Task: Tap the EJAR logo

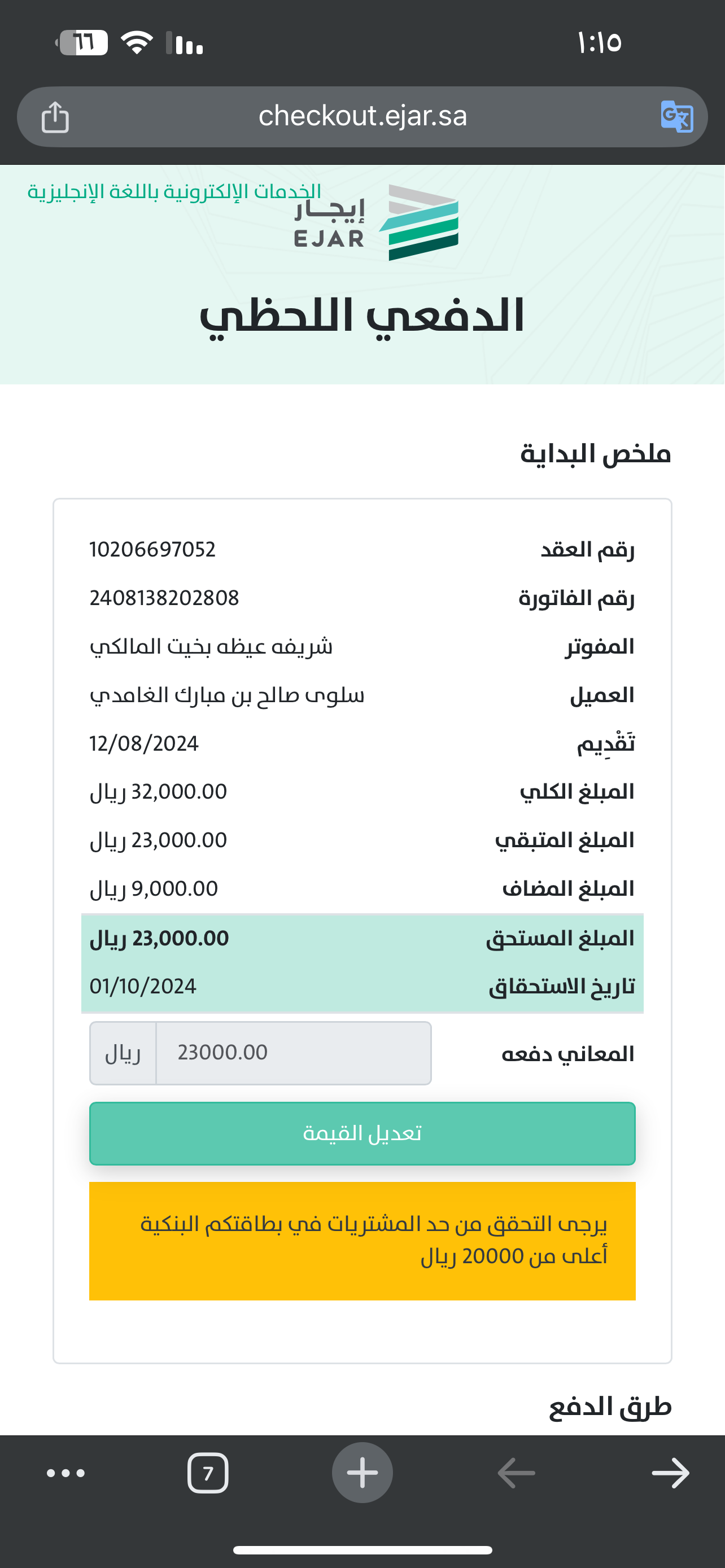Action: (376, 224)
